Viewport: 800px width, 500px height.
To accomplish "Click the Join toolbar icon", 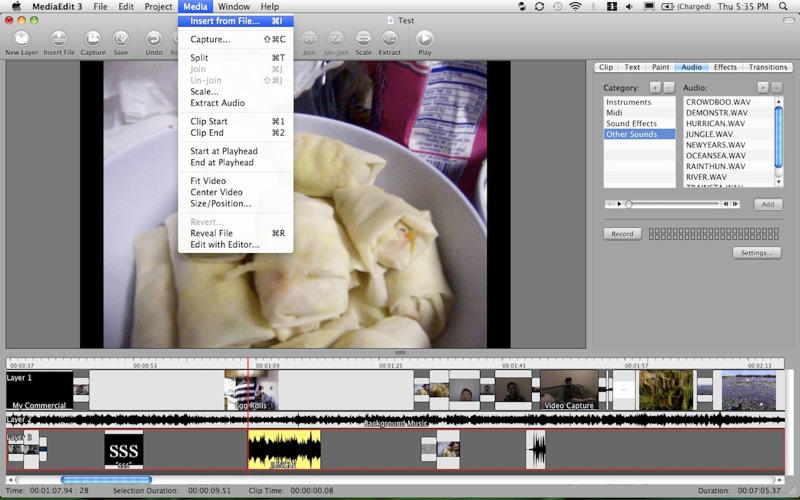I will click(309, 39).
